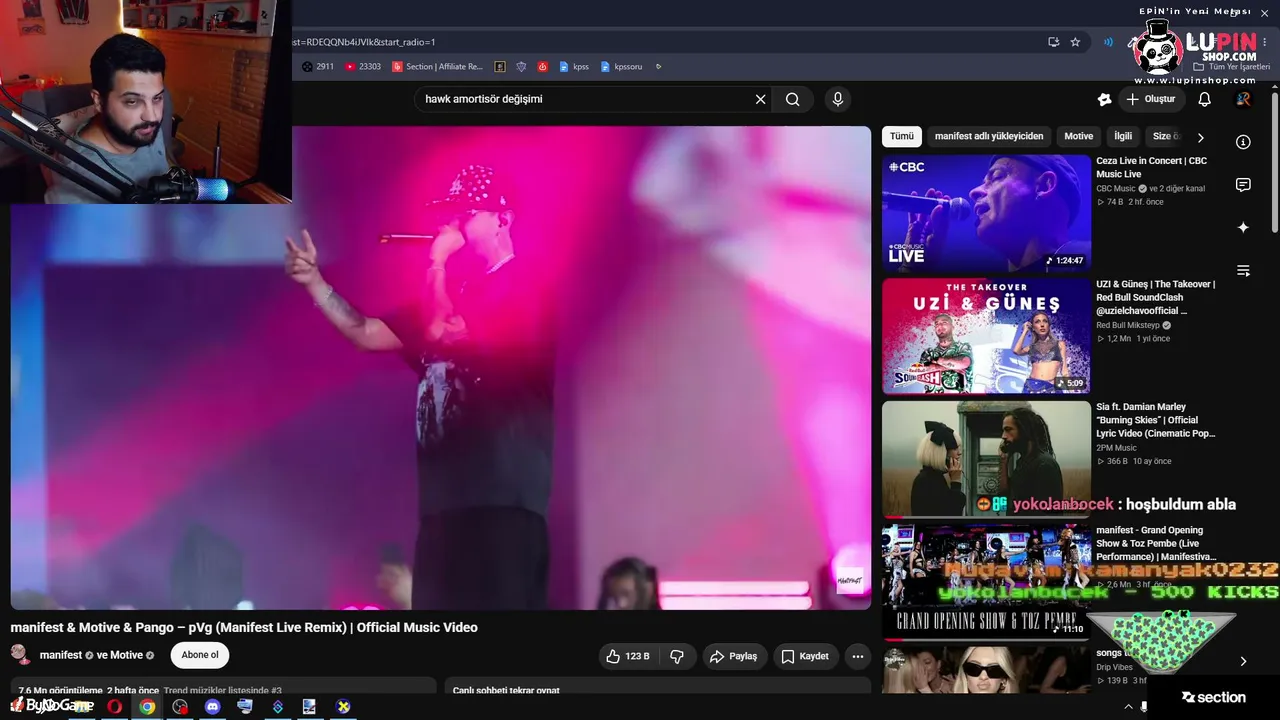Clear the YouTube search box text
Image resolution: width=1280 pixels, height=720 pixels.
click(760, 99)
